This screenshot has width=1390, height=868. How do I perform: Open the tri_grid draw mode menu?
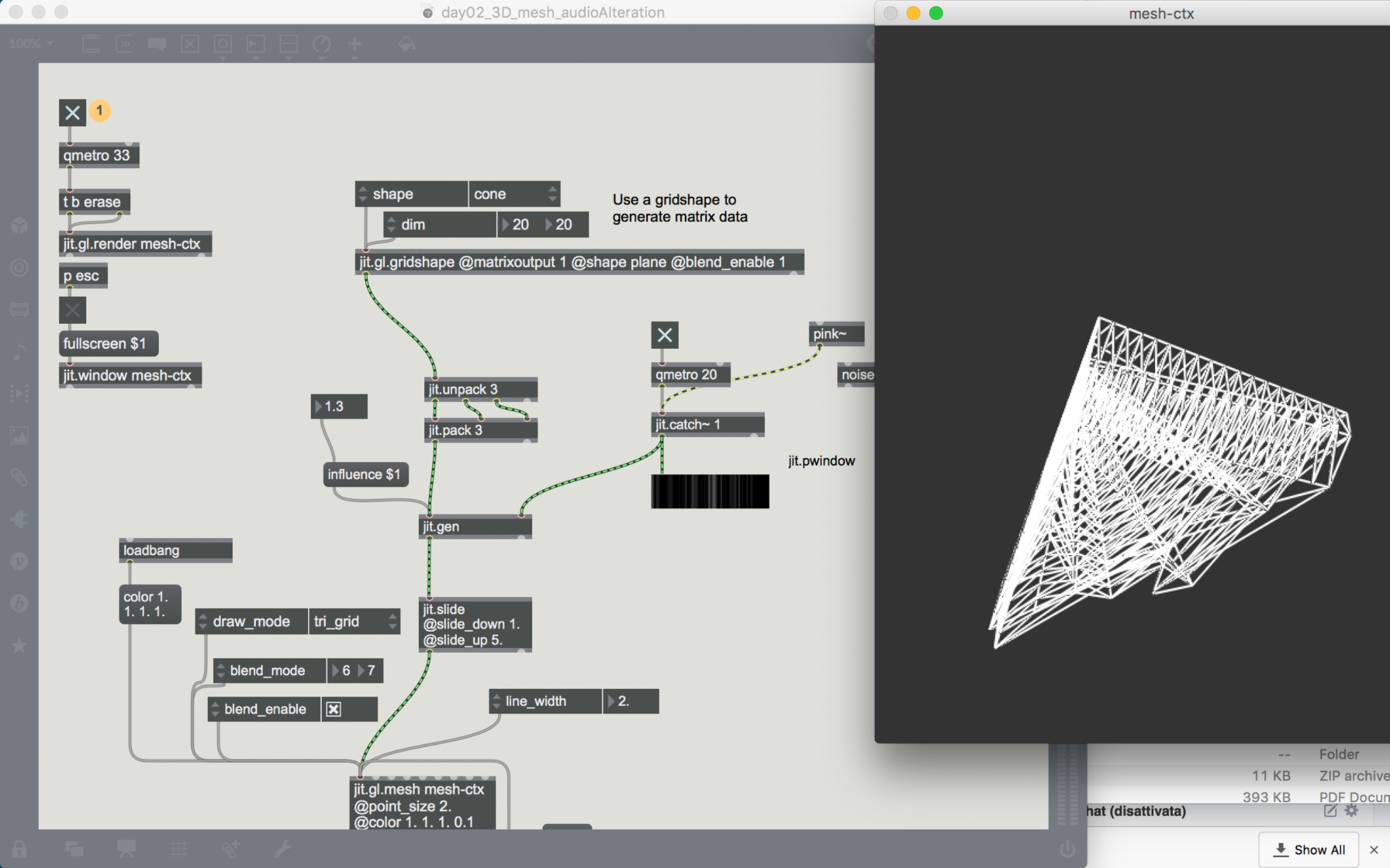click(354, 622)
